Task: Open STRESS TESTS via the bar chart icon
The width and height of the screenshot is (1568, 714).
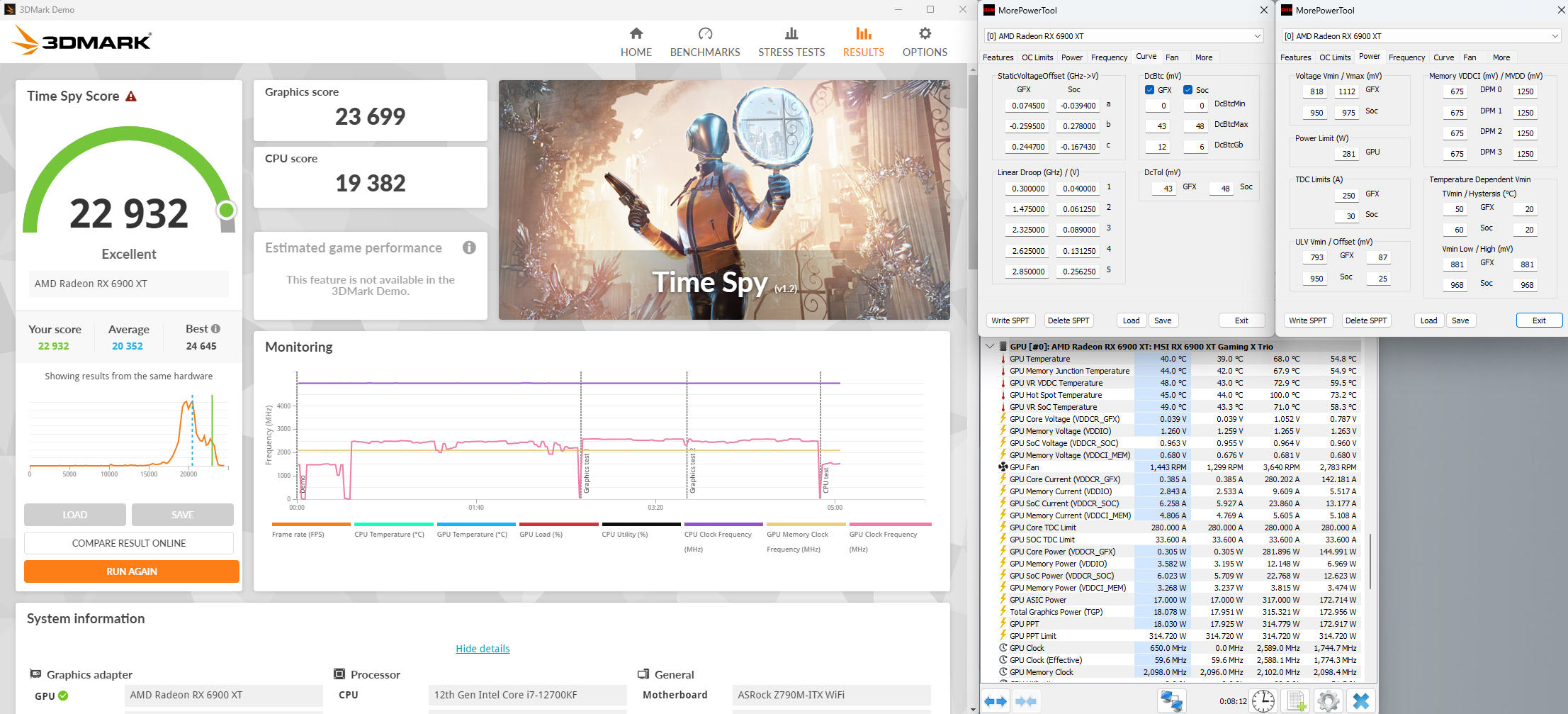Action: click(791, 33)
